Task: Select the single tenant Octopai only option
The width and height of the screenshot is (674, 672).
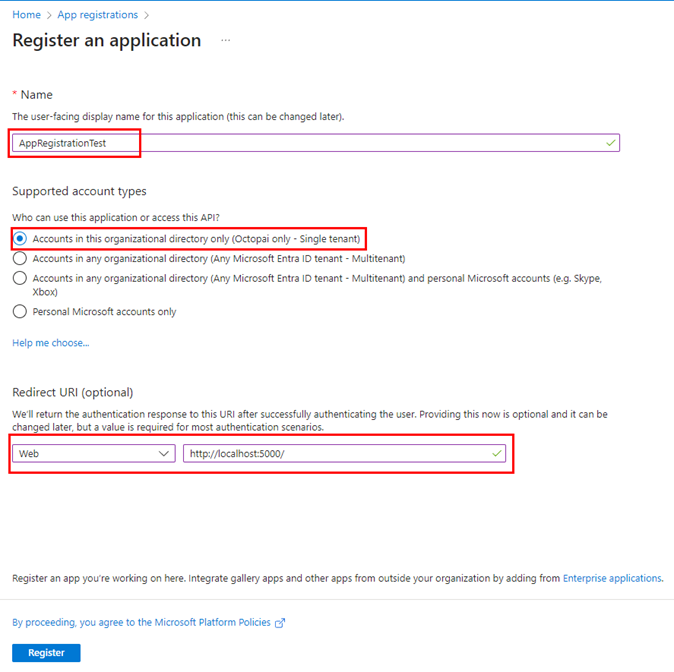Action: (x=19, y=239)
